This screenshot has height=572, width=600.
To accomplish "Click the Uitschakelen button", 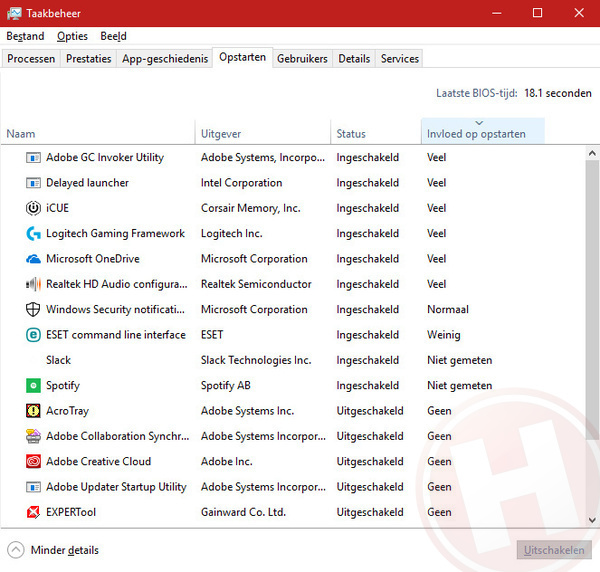I will pyautogui.click(x=554, y=550).
